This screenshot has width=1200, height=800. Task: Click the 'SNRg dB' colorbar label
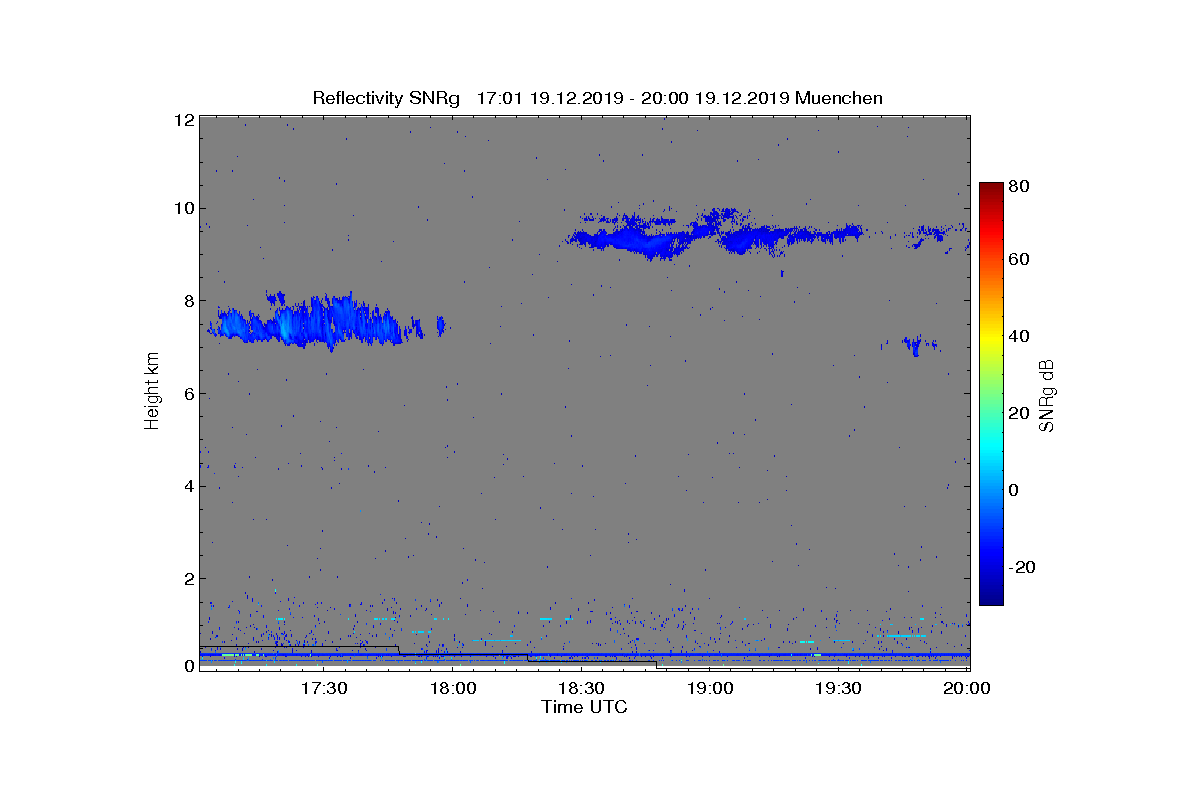pyautogui.click(x=1046, y=396)
